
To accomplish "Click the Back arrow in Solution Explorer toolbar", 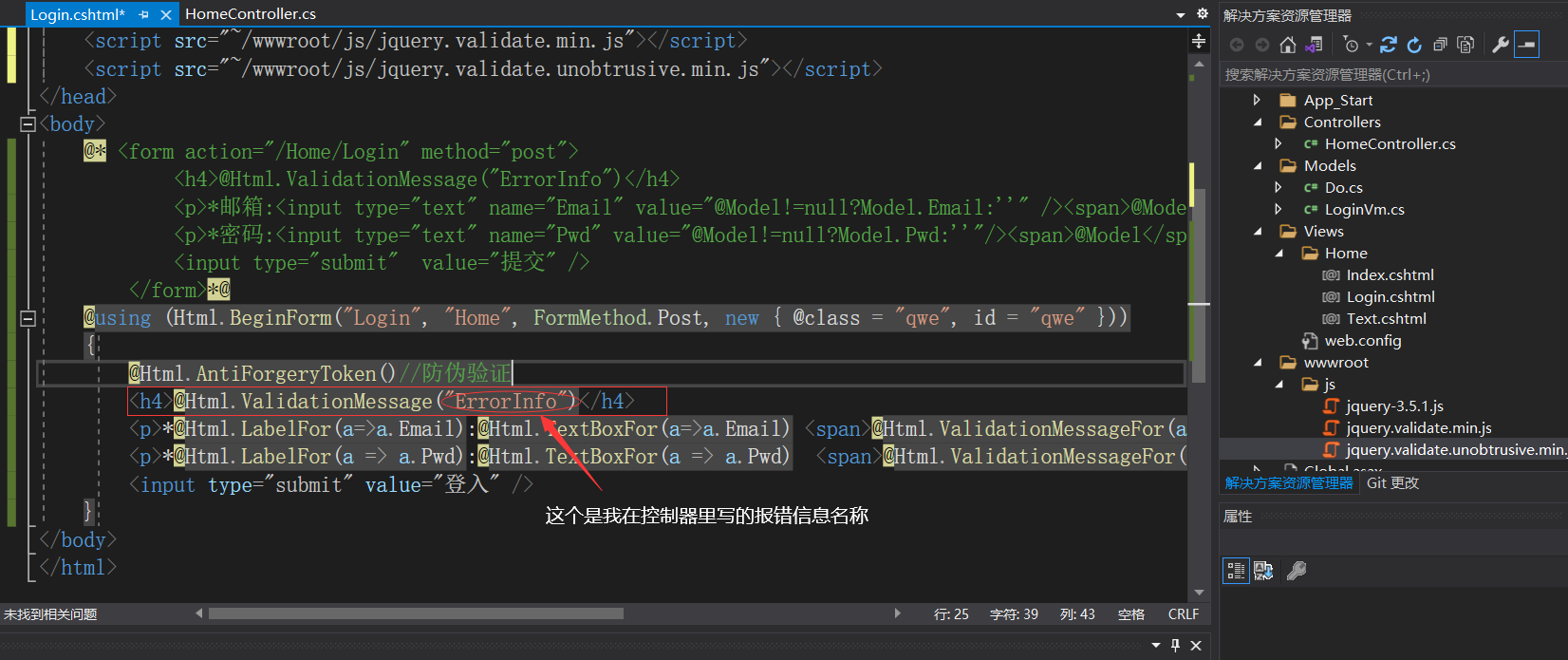I will 1236,45.
